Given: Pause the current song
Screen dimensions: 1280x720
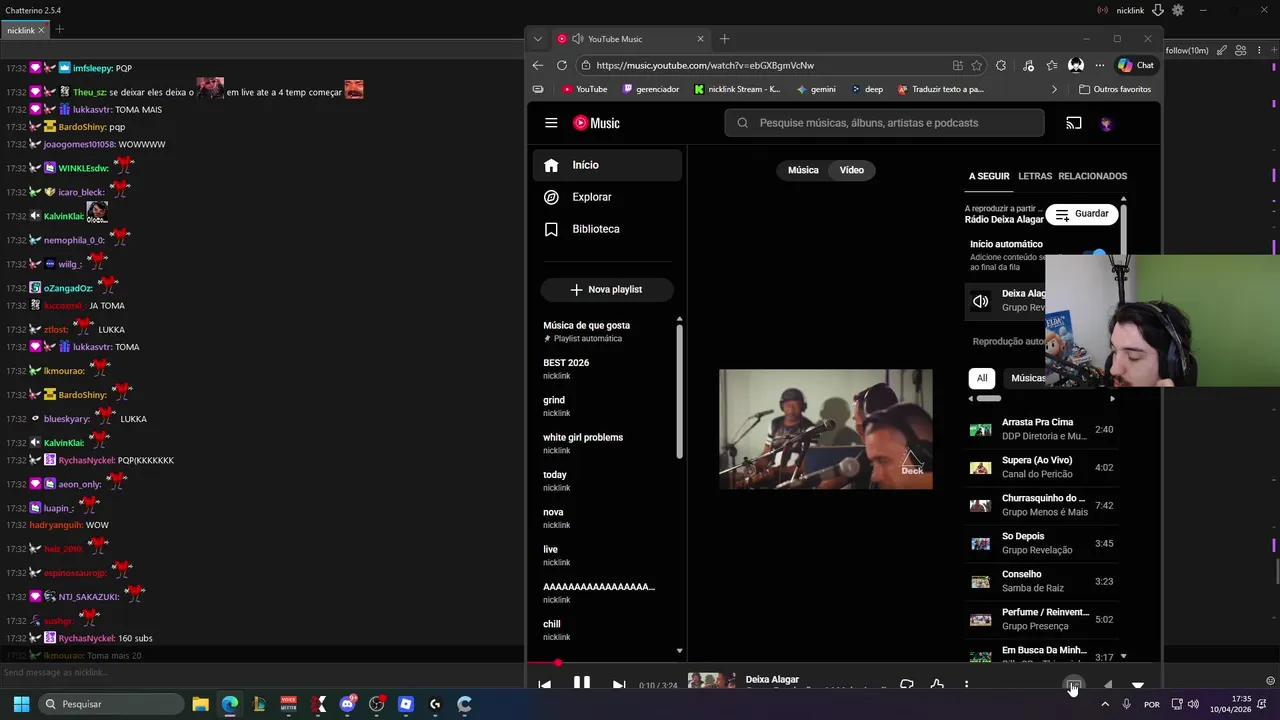Looking at the screenshot, I should click(581, 684).
